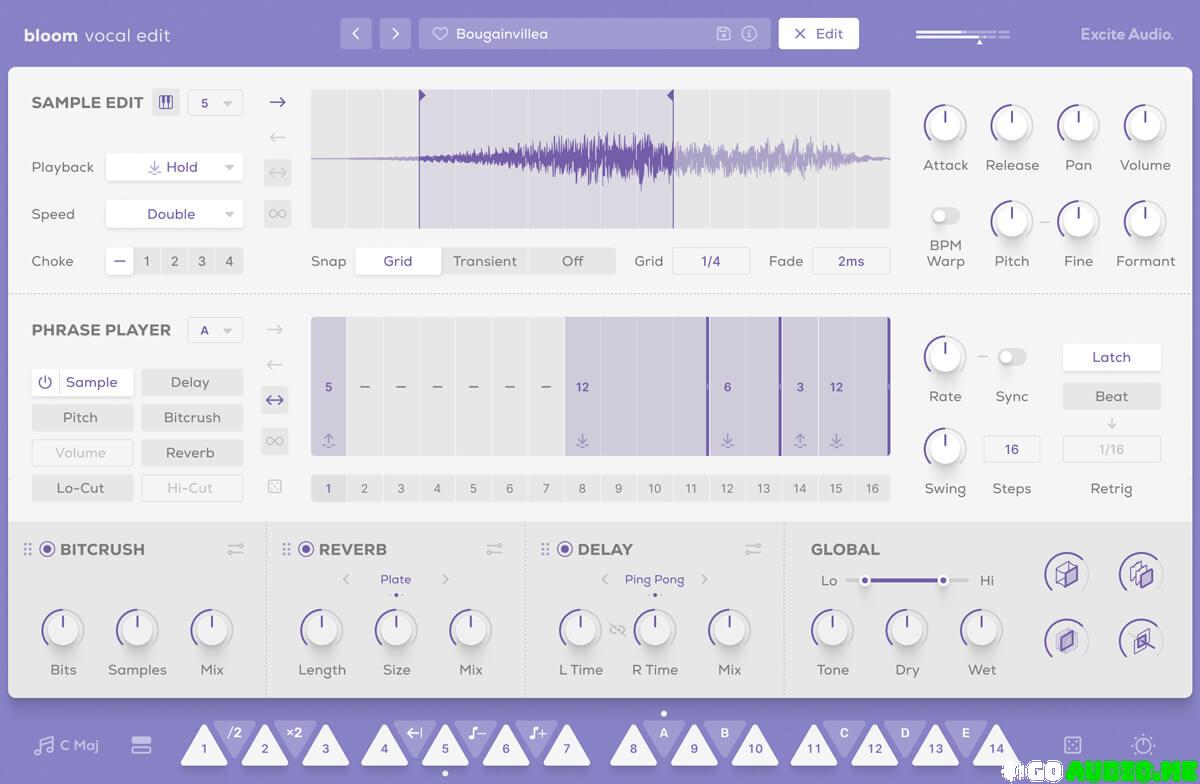Viewport: 1200px width, 784px height.
Task: Select the Pitch lane in Phrase Player
Action: coord(81,417)
